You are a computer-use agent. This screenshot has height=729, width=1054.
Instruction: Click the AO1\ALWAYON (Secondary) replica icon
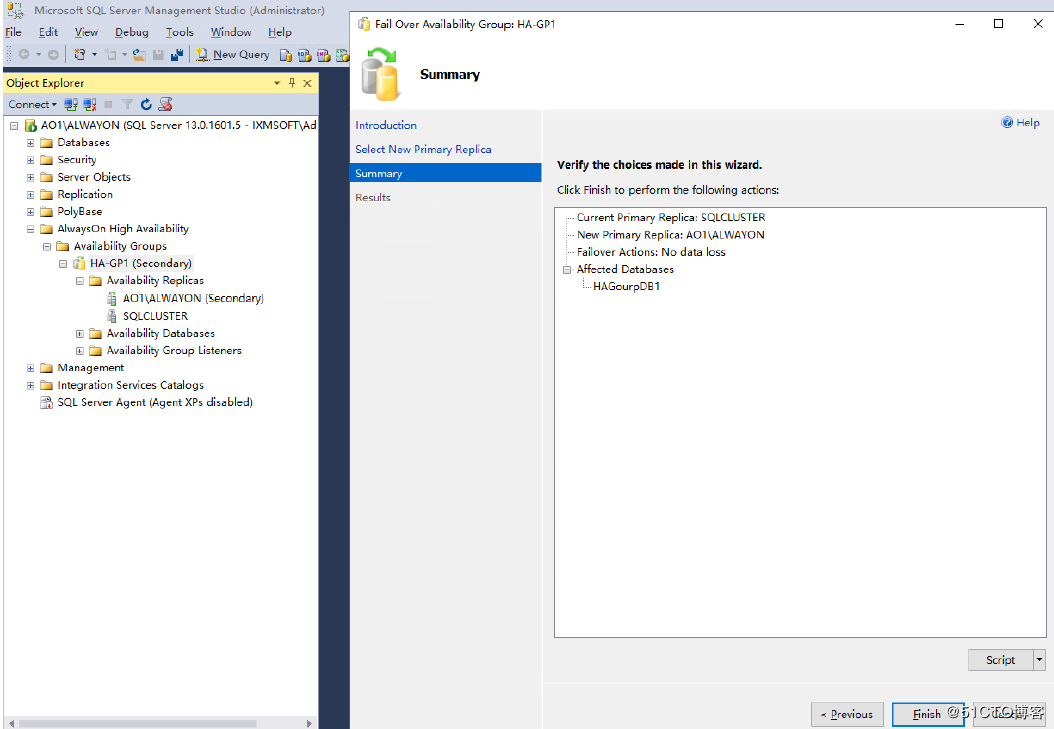pyautogui.click(x=112, y=298)
